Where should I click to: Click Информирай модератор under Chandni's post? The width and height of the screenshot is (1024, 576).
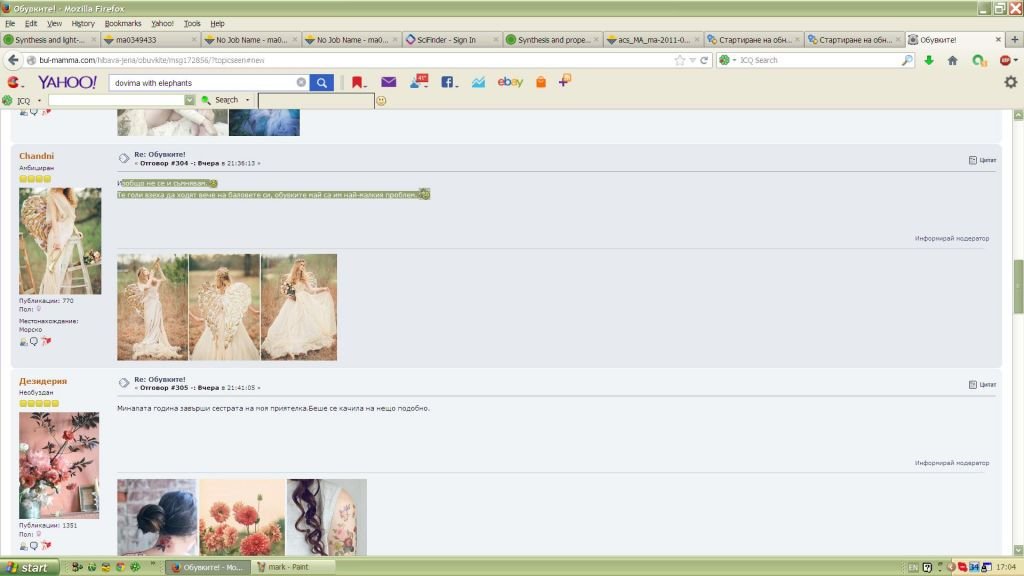click(951, 238)
